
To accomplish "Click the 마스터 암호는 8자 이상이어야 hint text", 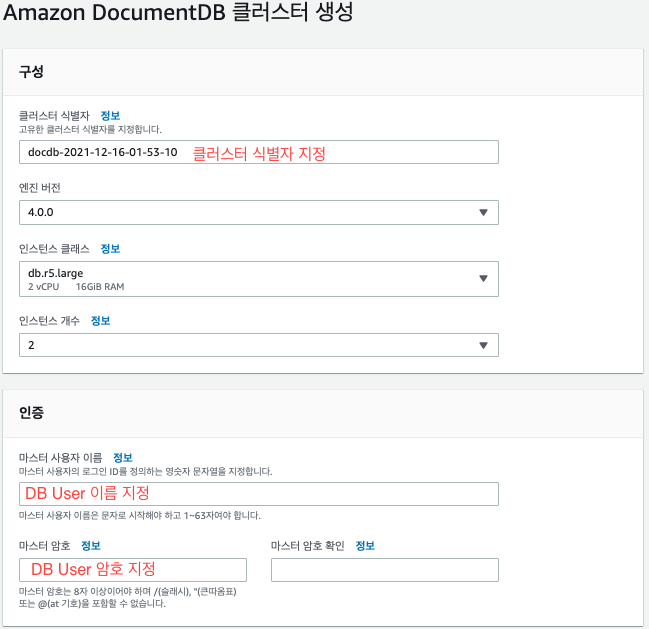I will pyautogui.click(x=127, y=598).
